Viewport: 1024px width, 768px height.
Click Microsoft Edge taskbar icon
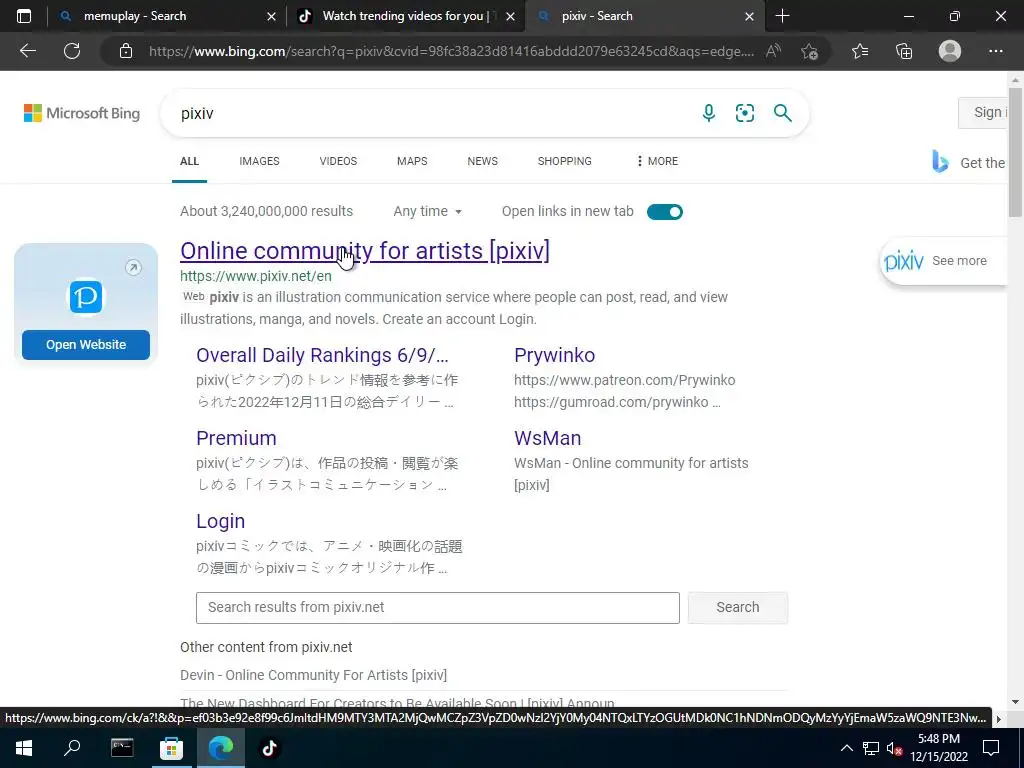click(x=221, y=748)
